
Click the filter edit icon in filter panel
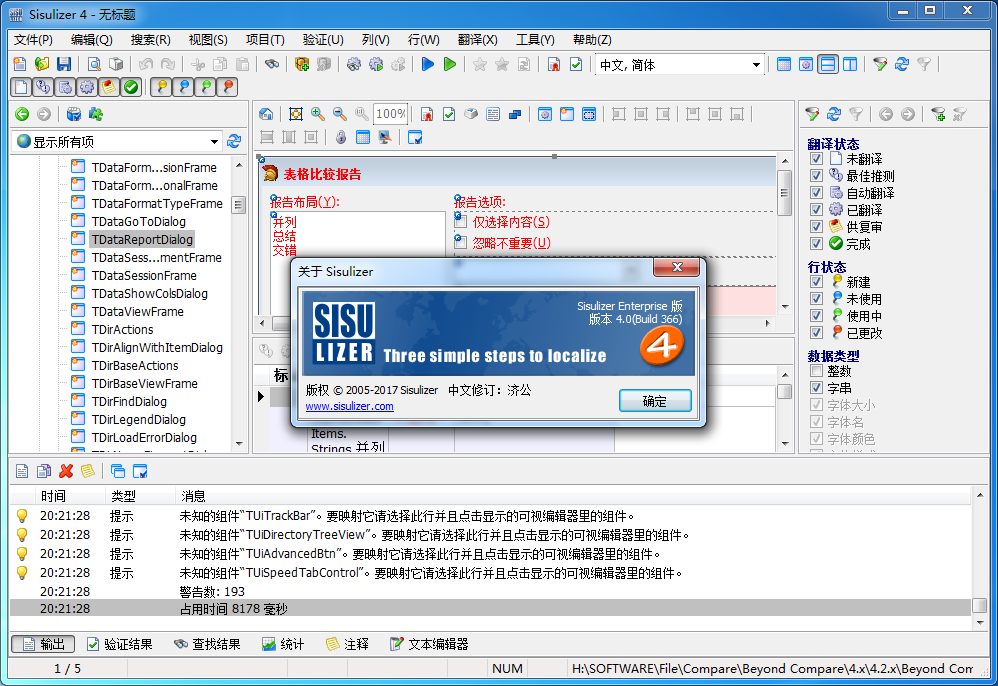click(x=812, y=114)
